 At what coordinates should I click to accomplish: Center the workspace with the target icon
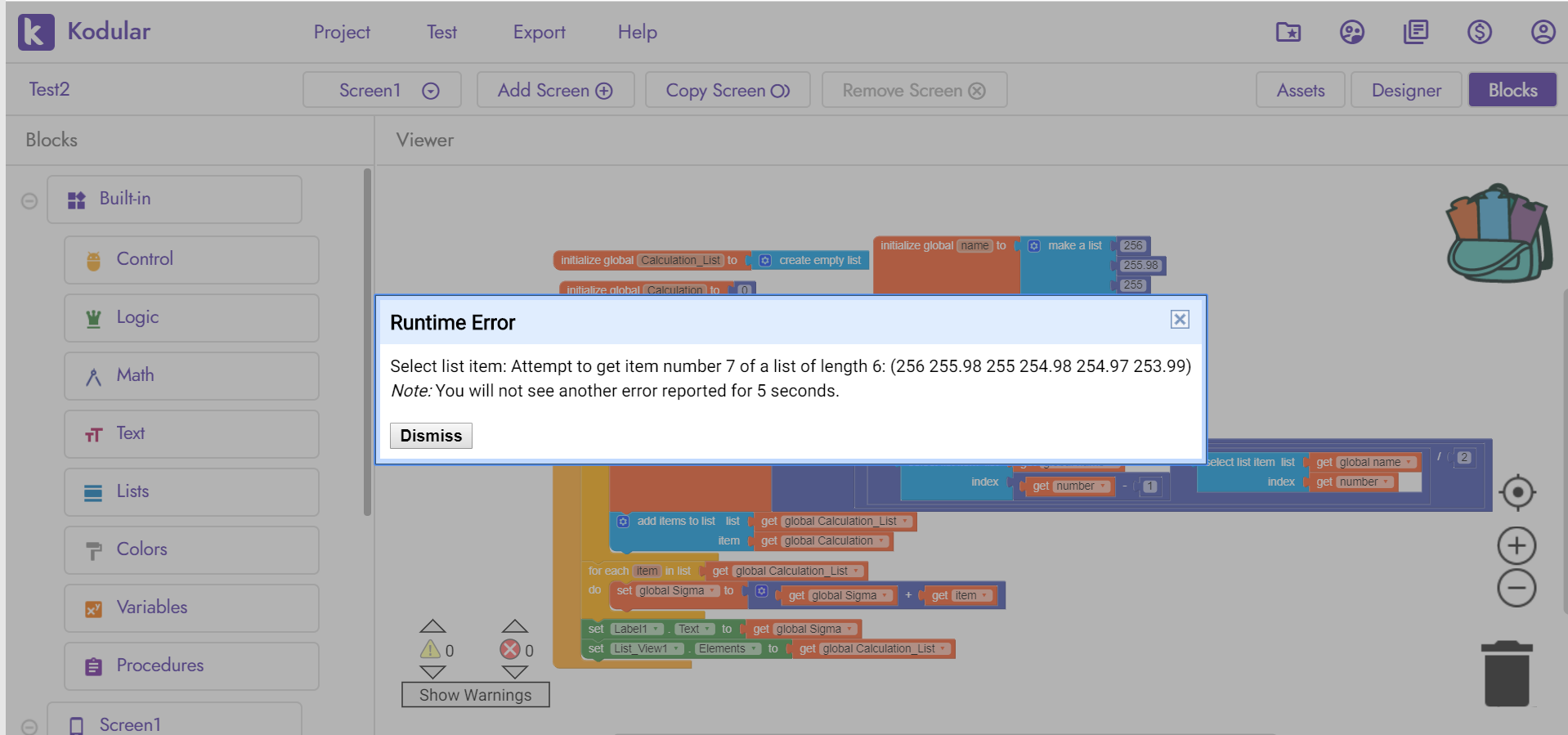[x=1517, y=492]
